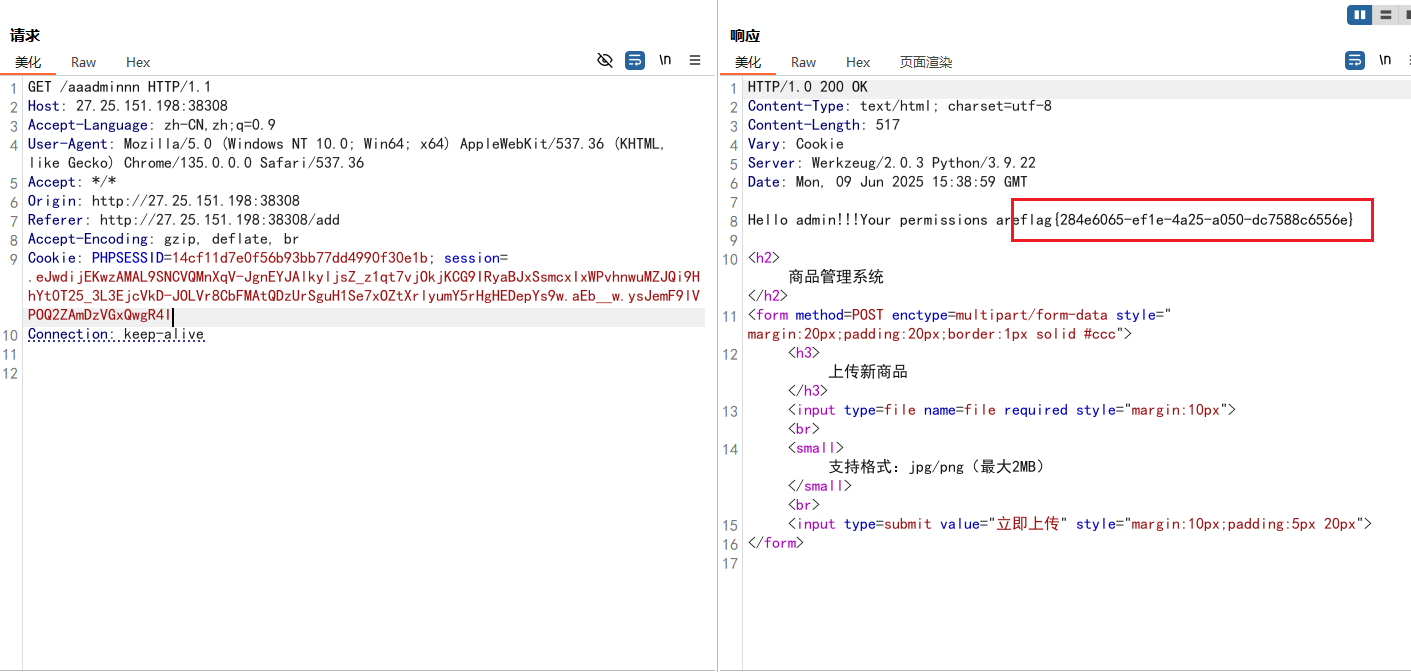Image resolution: width=1411 pixels, height=672 pixels.
Task: Click 'Content-Length: 517' header
Action: pos(824,125)
